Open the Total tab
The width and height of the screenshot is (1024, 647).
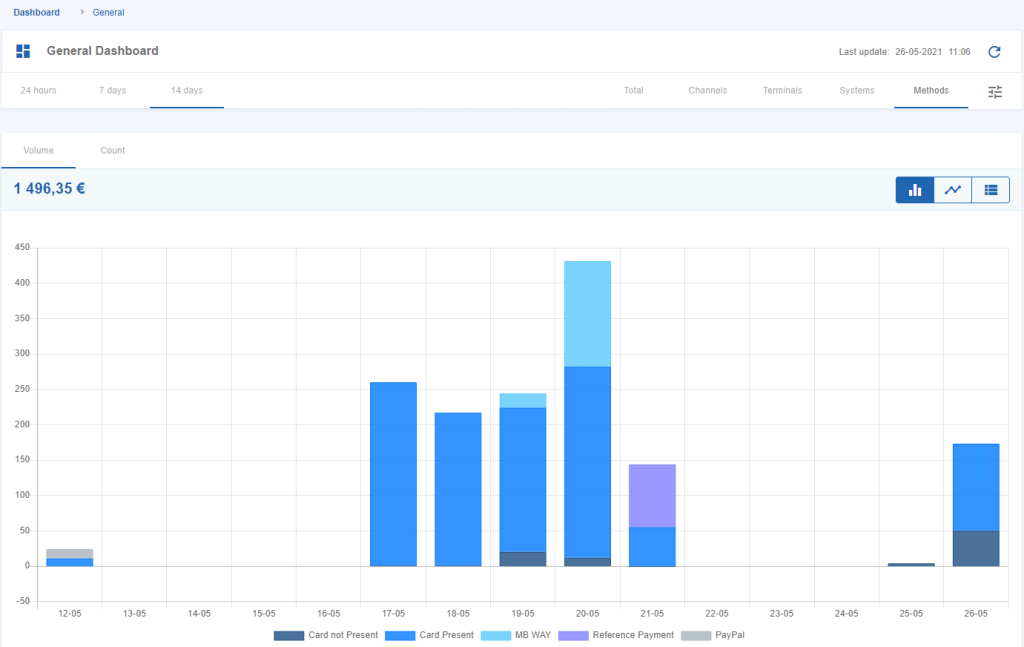click(633, 90)
